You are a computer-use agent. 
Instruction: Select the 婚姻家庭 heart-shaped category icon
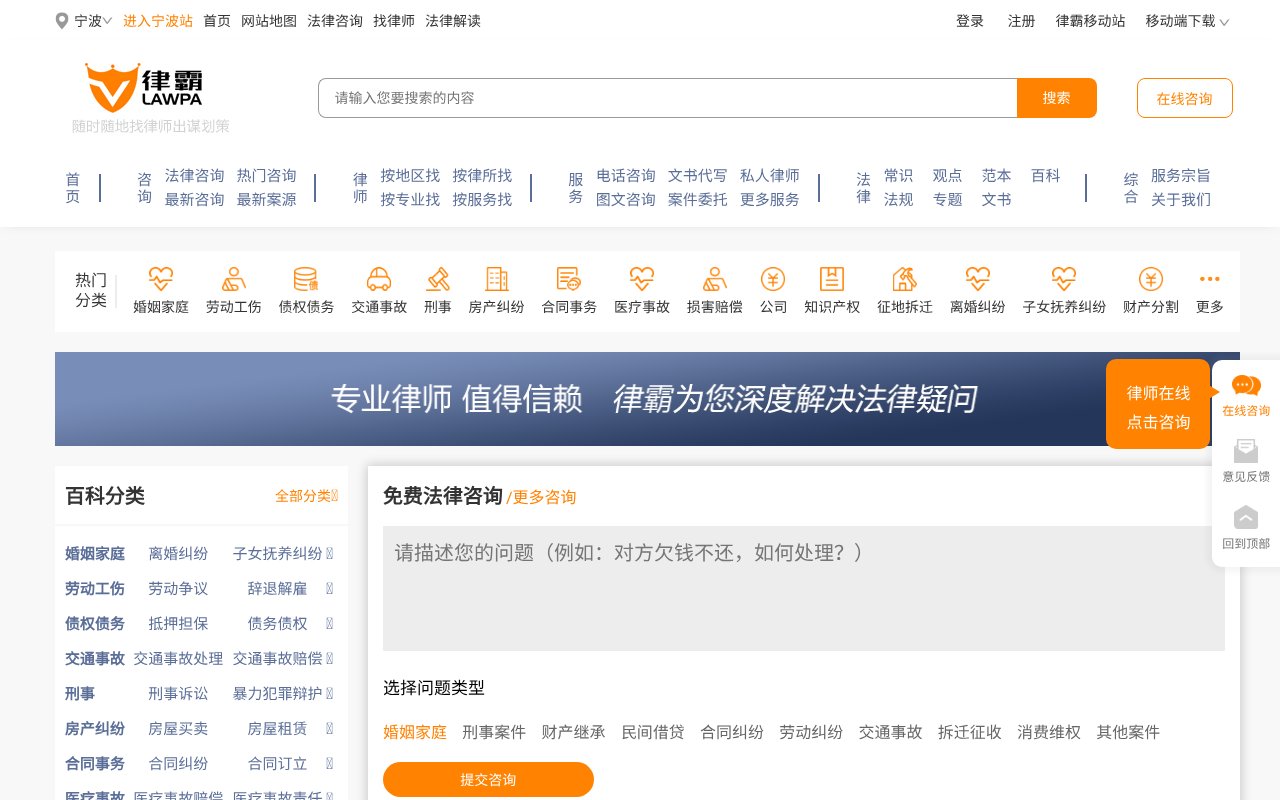click(160, 279)
